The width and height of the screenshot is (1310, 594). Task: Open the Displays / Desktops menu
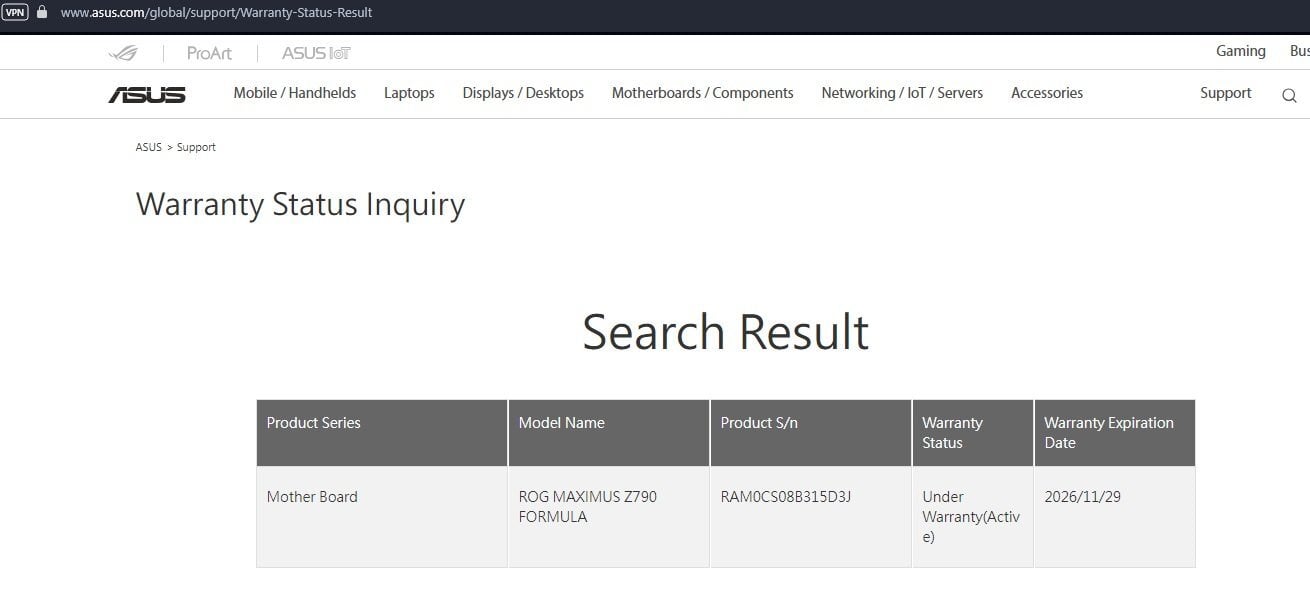tap(523, 93)
